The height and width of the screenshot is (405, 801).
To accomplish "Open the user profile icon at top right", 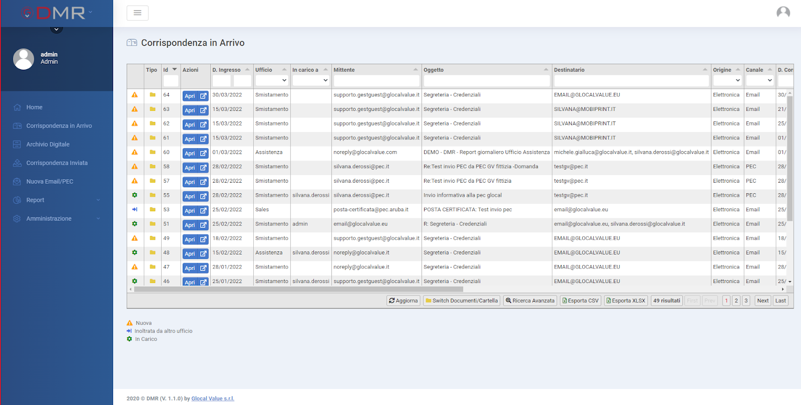I will (783, 12).
